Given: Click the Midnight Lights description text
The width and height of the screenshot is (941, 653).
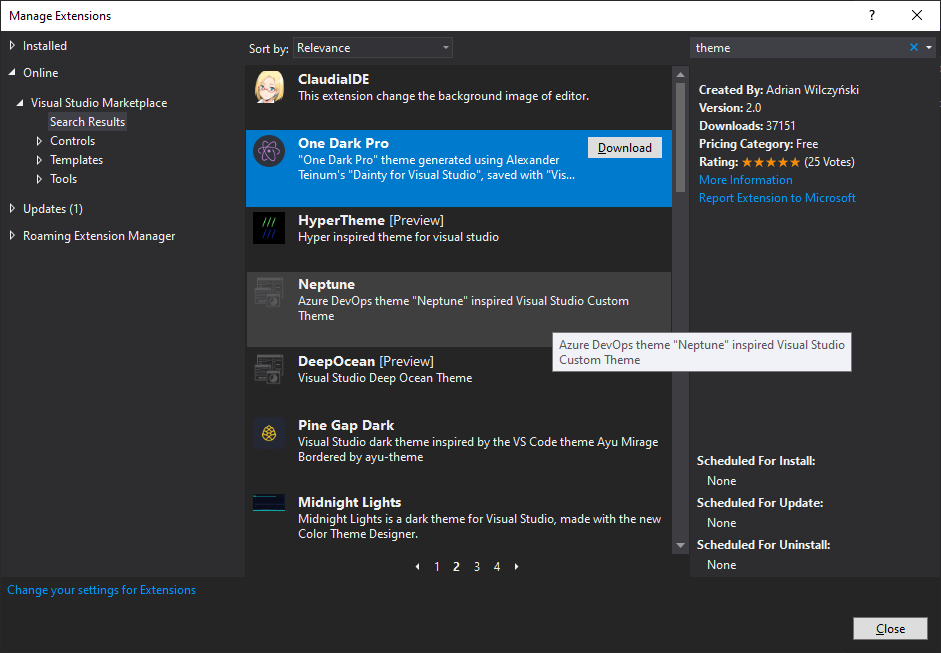Looking at the screenshot, I should (480, 526).
